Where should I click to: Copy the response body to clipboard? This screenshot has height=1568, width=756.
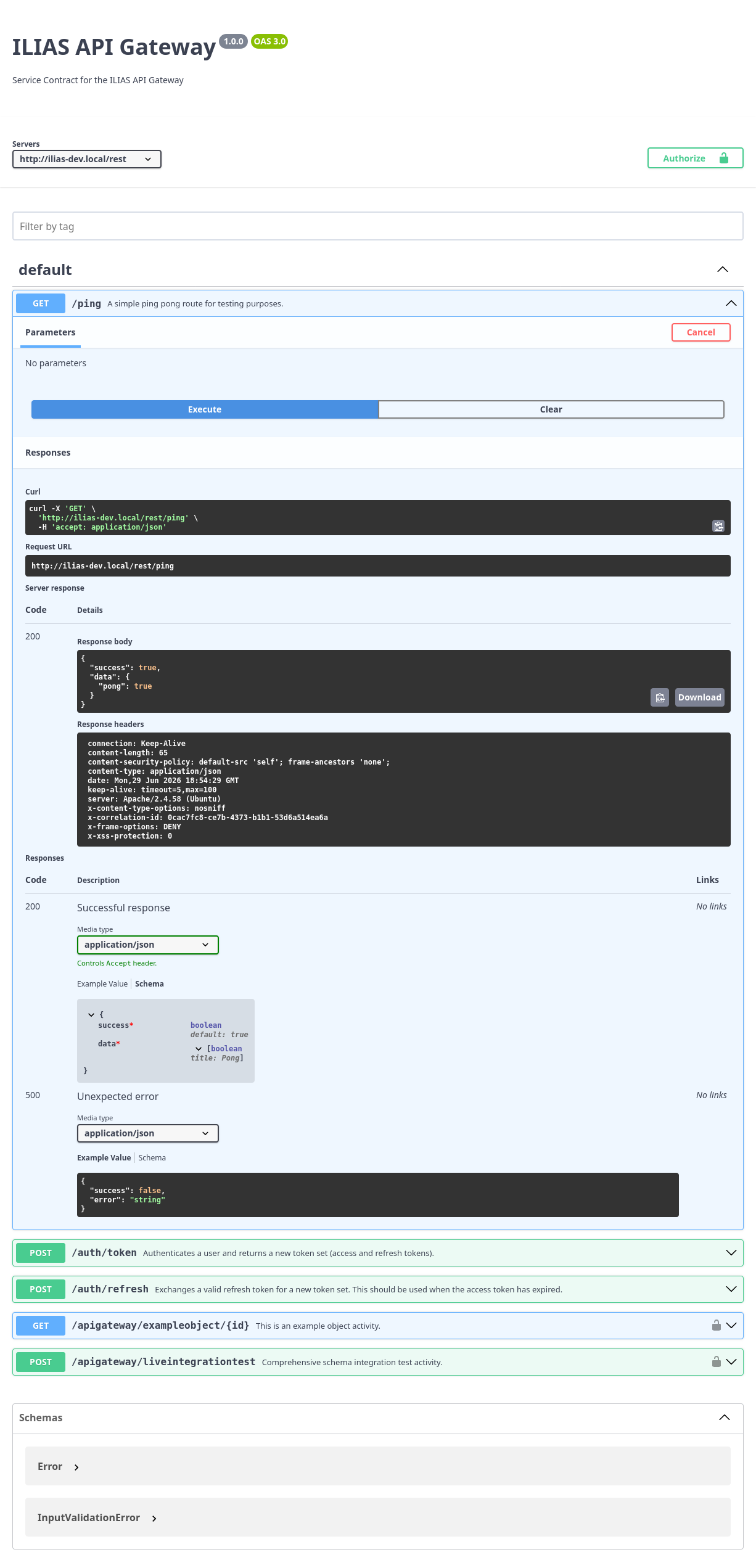[x=660, y=697]
